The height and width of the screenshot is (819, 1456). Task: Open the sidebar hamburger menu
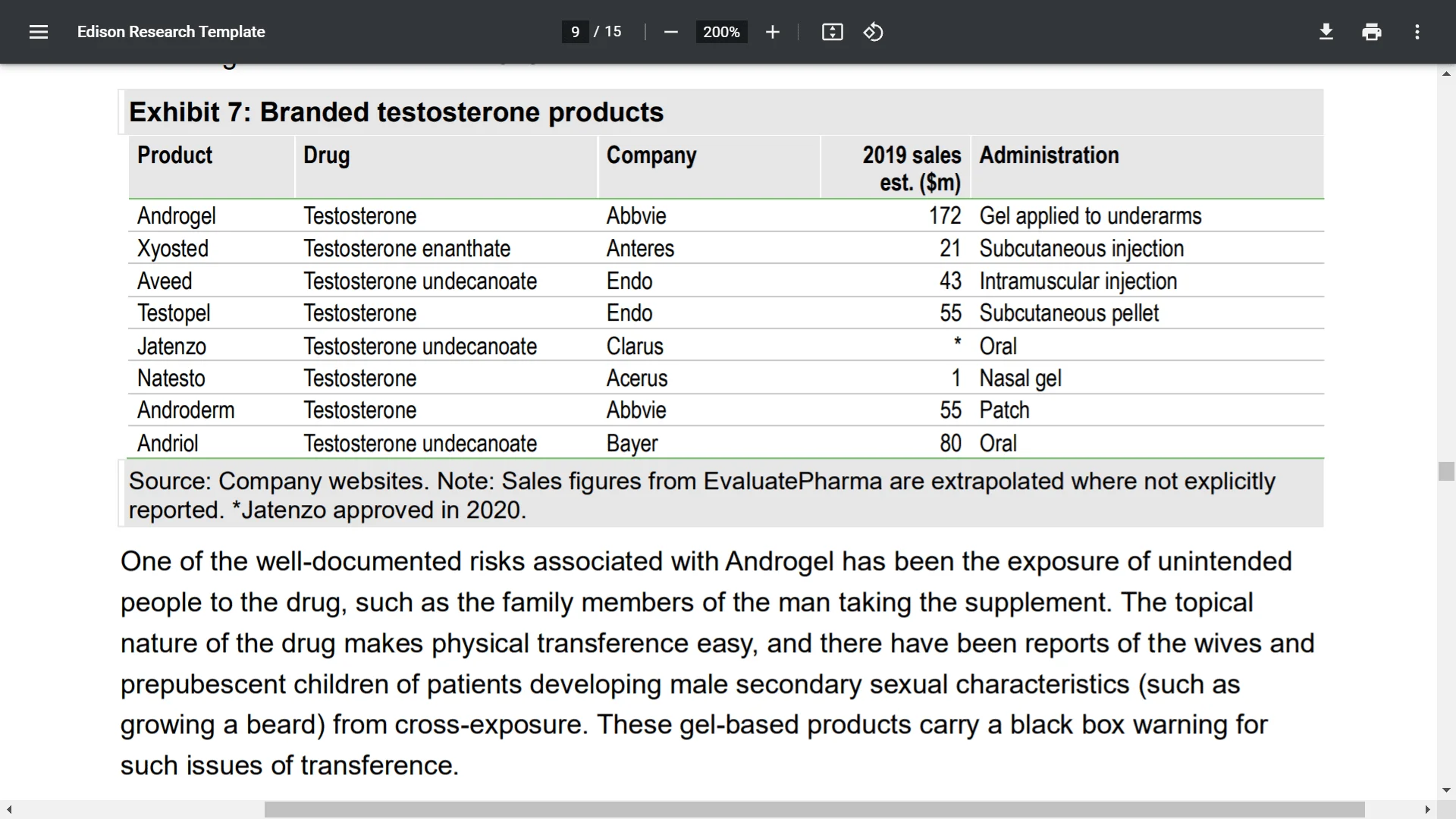pyautogui.click(x=39, y=32)
